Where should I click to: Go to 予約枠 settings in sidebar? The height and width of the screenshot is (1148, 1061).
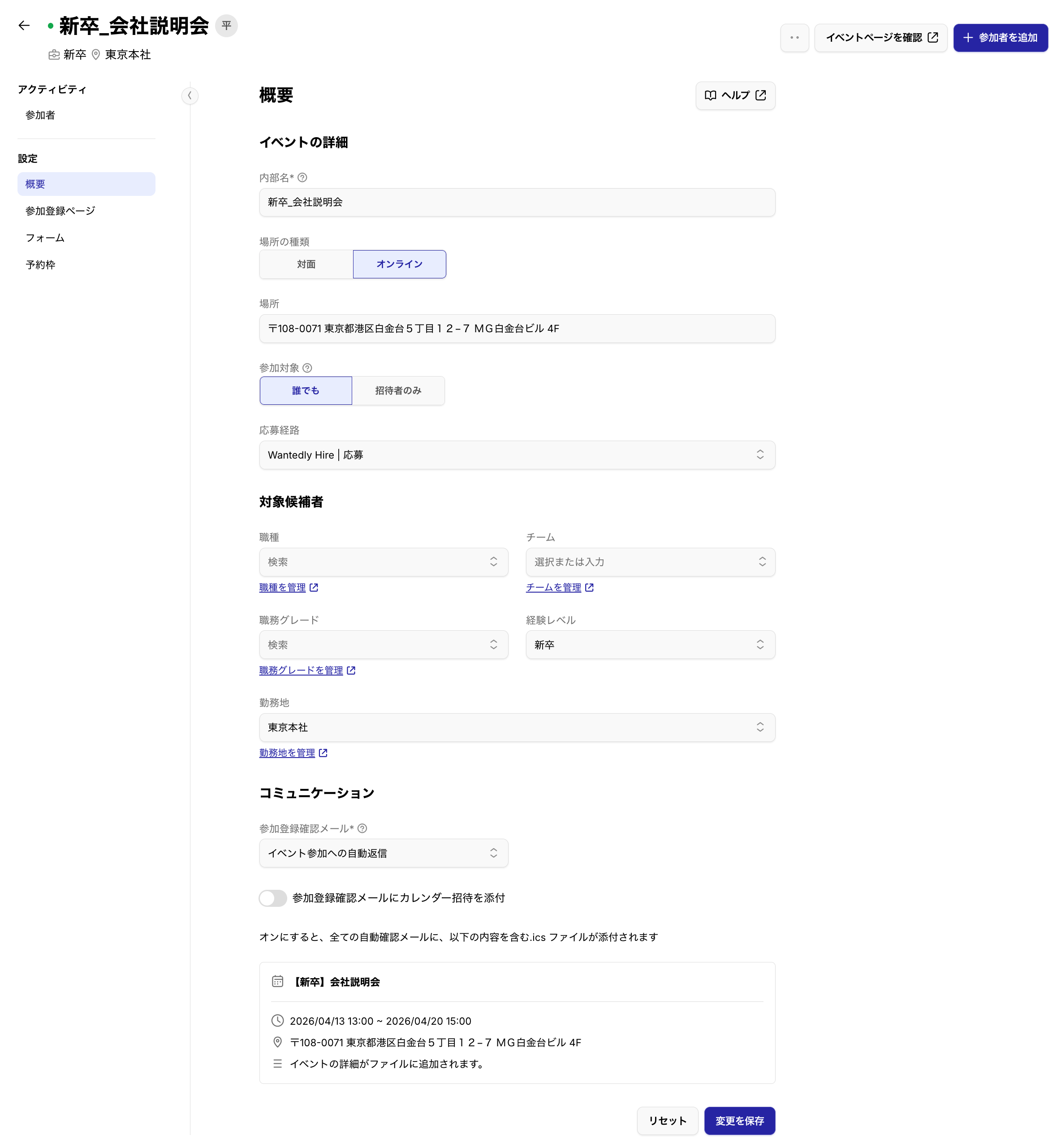tap(40, 265)
